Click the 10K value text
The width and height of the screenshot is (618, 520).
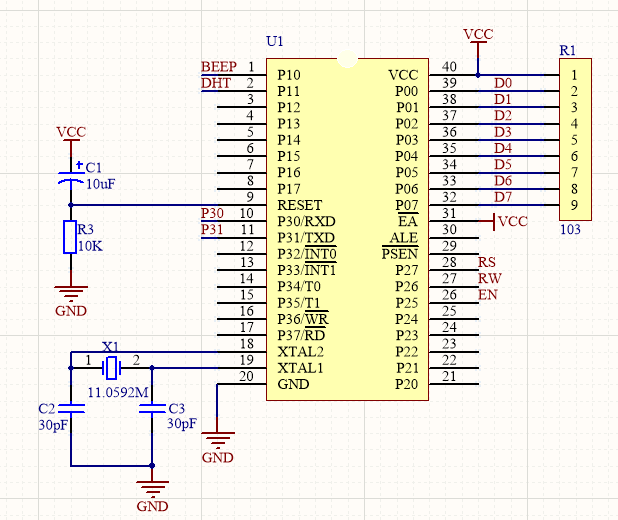[90, 246]
